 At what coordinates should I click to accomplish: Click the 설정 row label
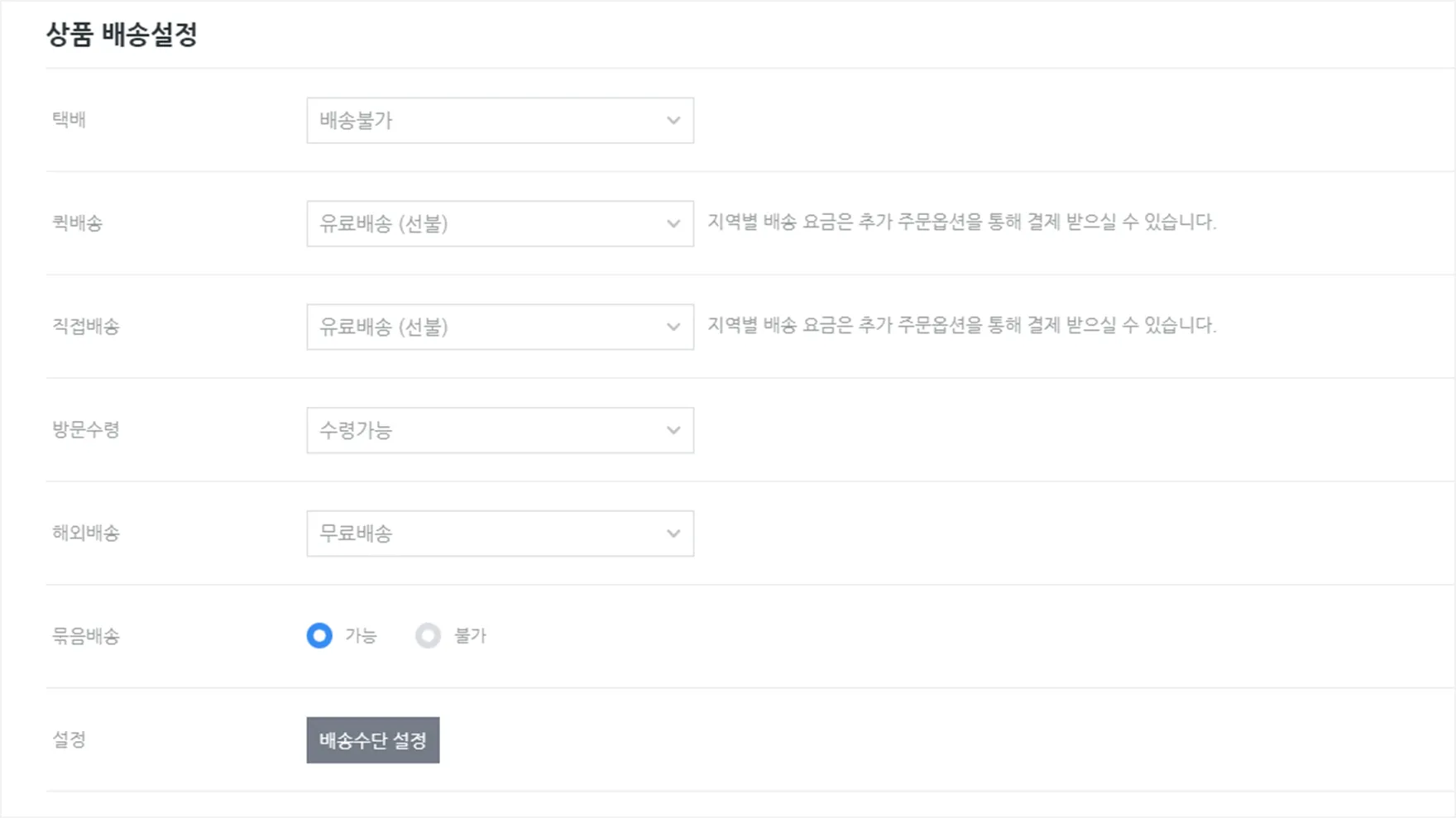pyautogui.click(x=69, y=739)
